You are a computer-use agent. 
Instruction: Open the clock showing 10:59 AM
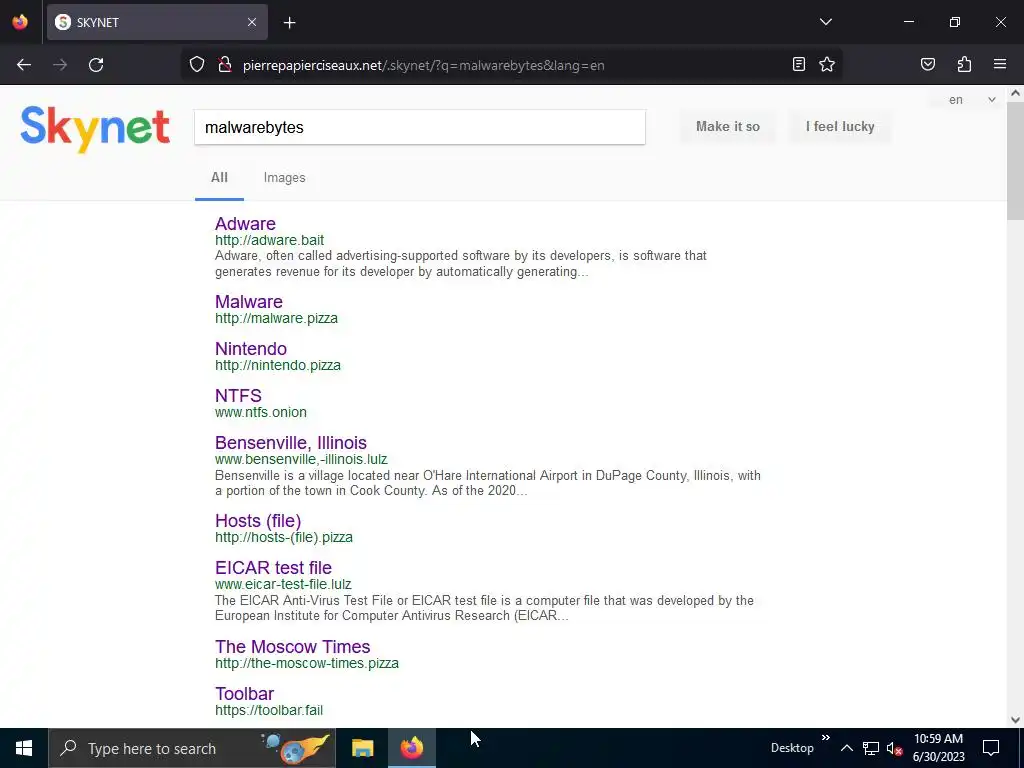[938, 748]
